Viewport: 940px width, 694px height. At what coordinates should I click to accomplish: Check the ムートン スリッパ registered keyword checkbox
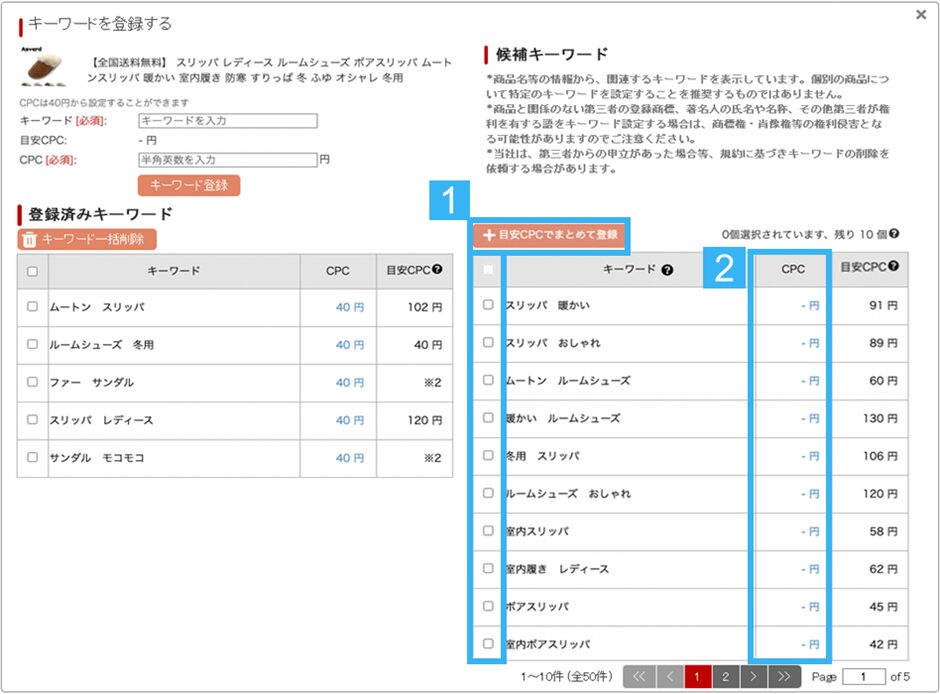(x=32, y=307)
